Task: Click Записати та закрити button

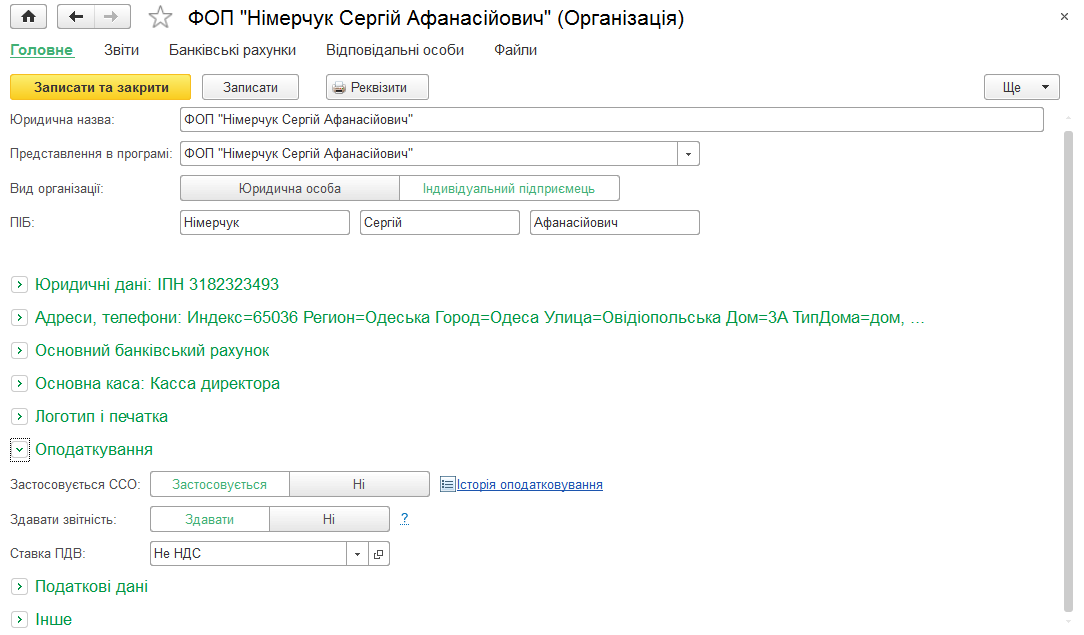Action: click(x=101, y=87)
